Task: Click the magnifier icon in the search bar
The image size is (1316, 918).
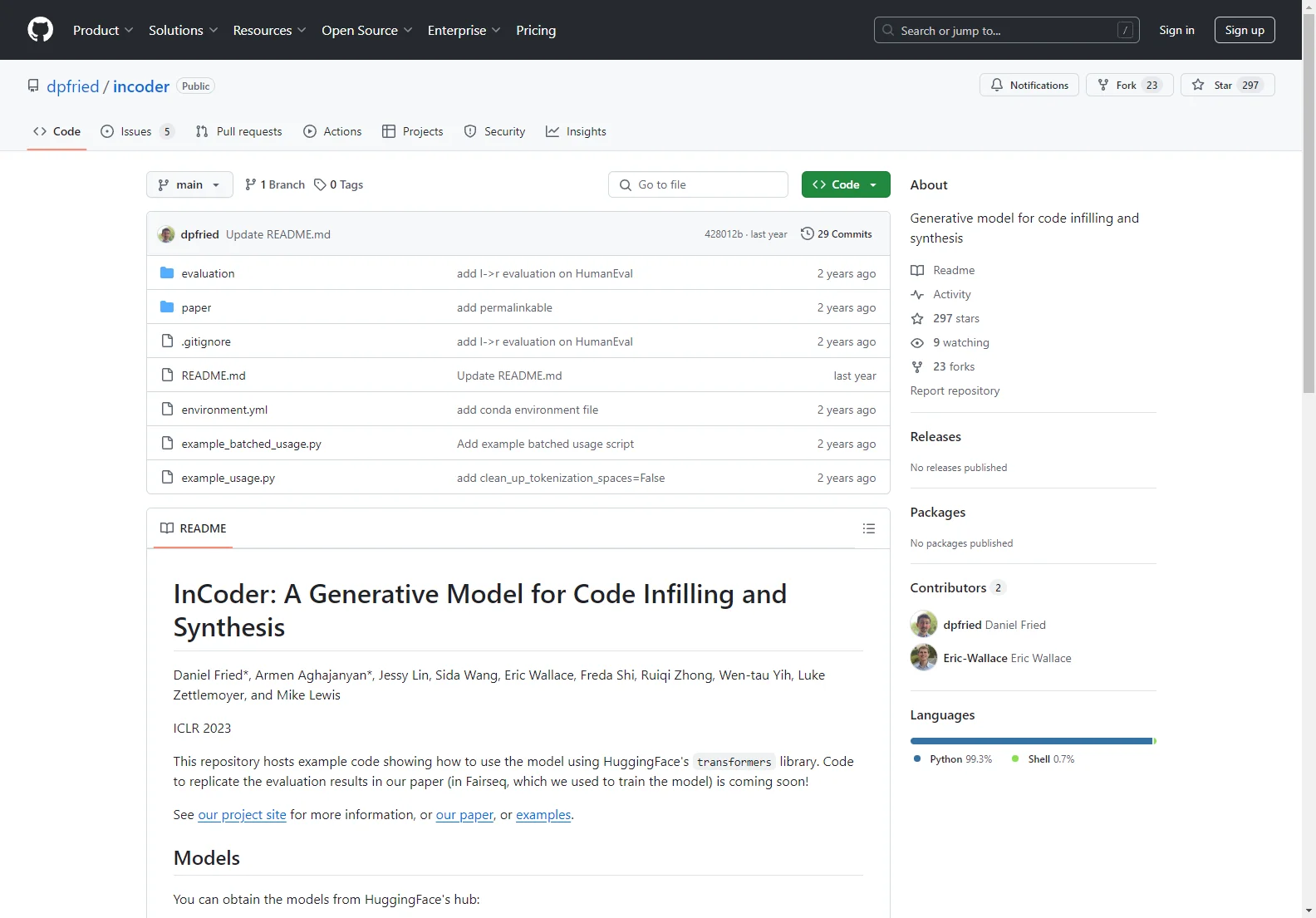Action: tap(888, 30)
